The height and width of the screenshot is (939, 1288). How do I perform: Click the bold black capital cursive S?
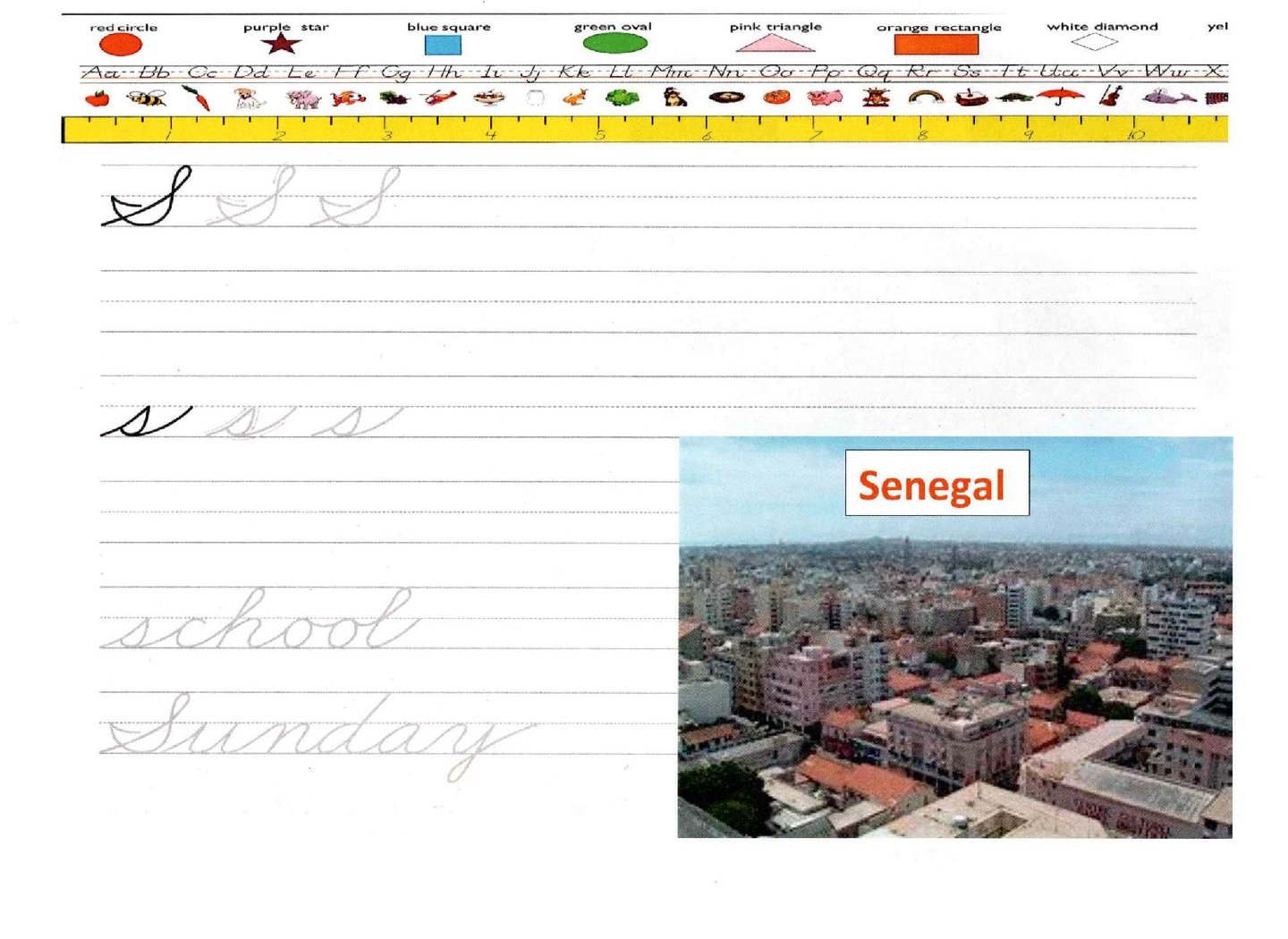tap(148, 196)
